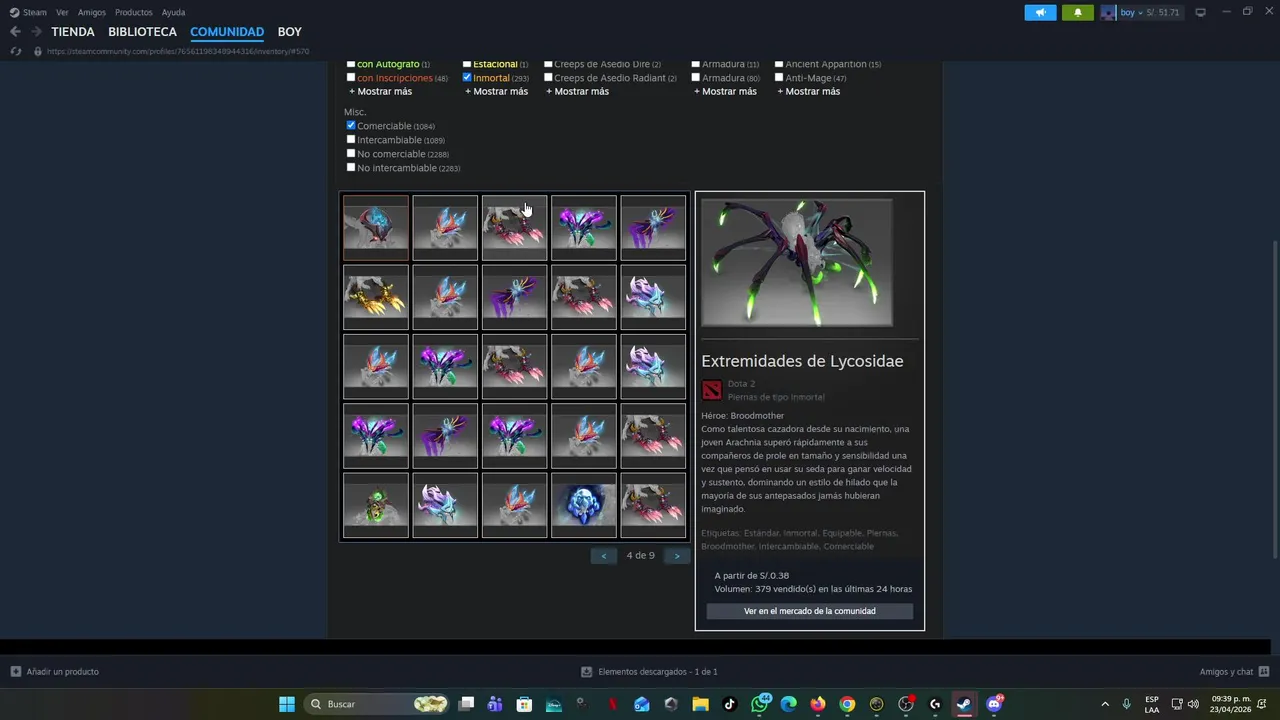Screen dimensions: 1280x720
Task: Open Google Chrome from the taskbar
Action: 847,704
